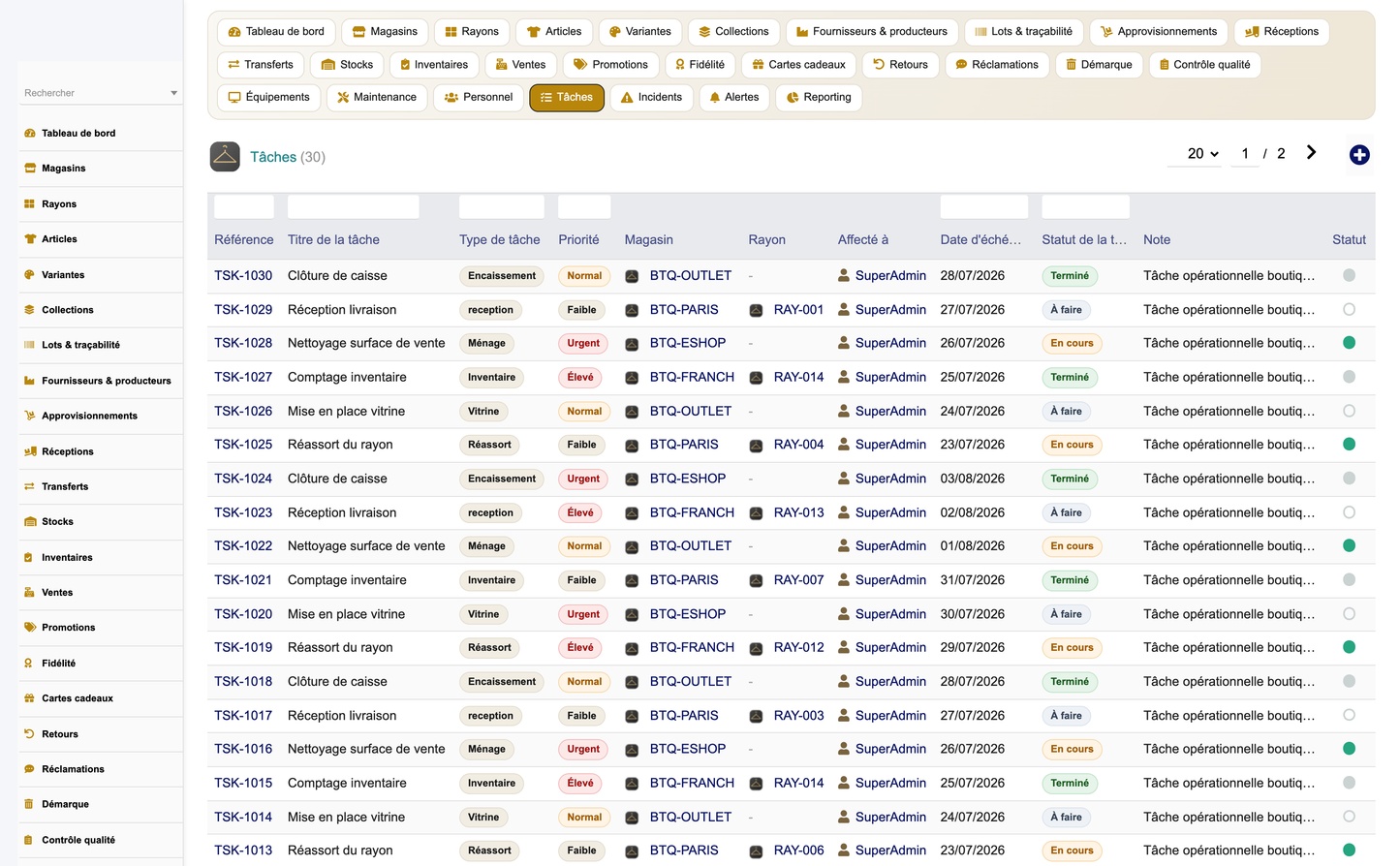Open the Reporting tab
1400x866 pixels.
819,98
